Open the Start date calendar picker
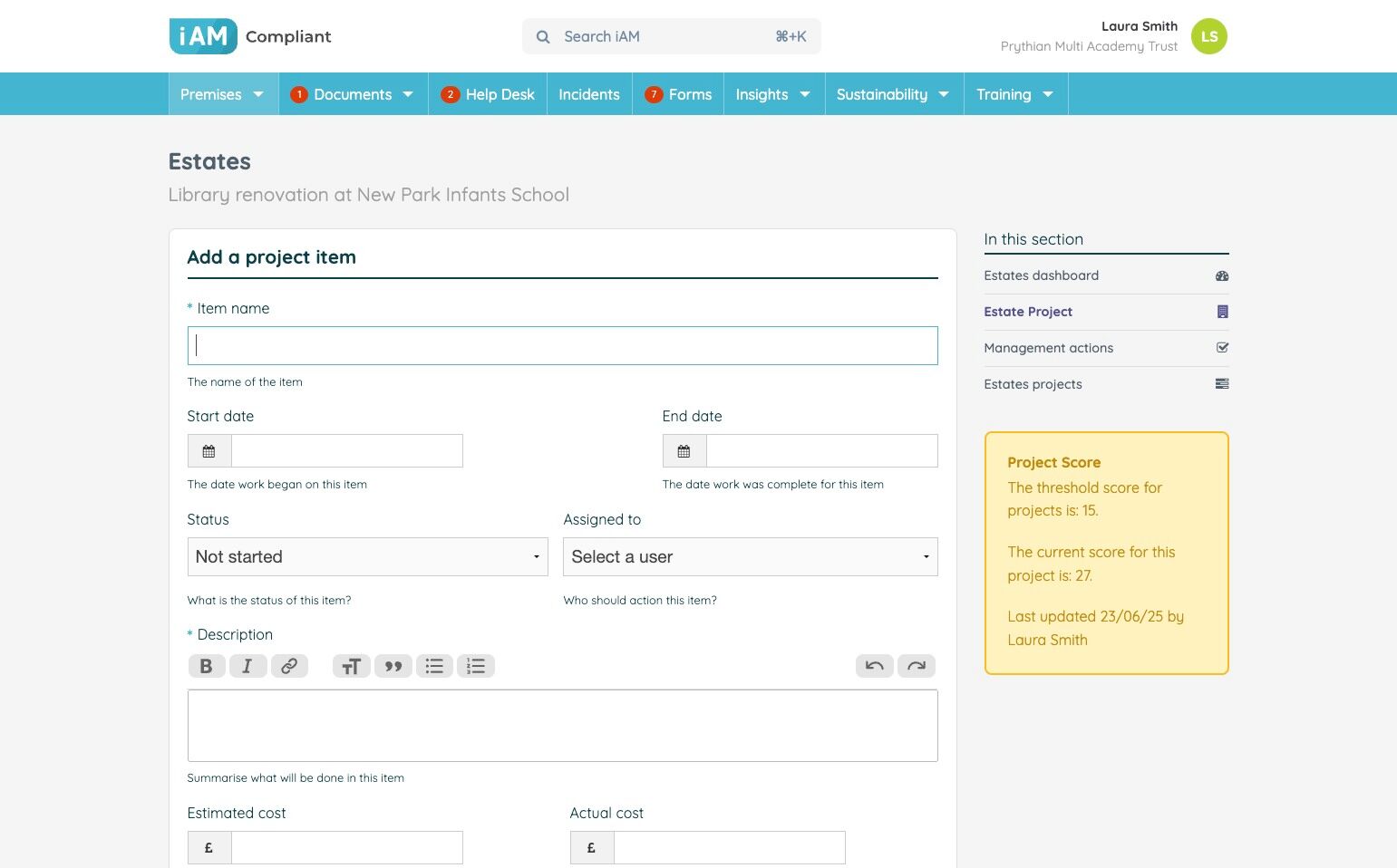 pos(209,451)
